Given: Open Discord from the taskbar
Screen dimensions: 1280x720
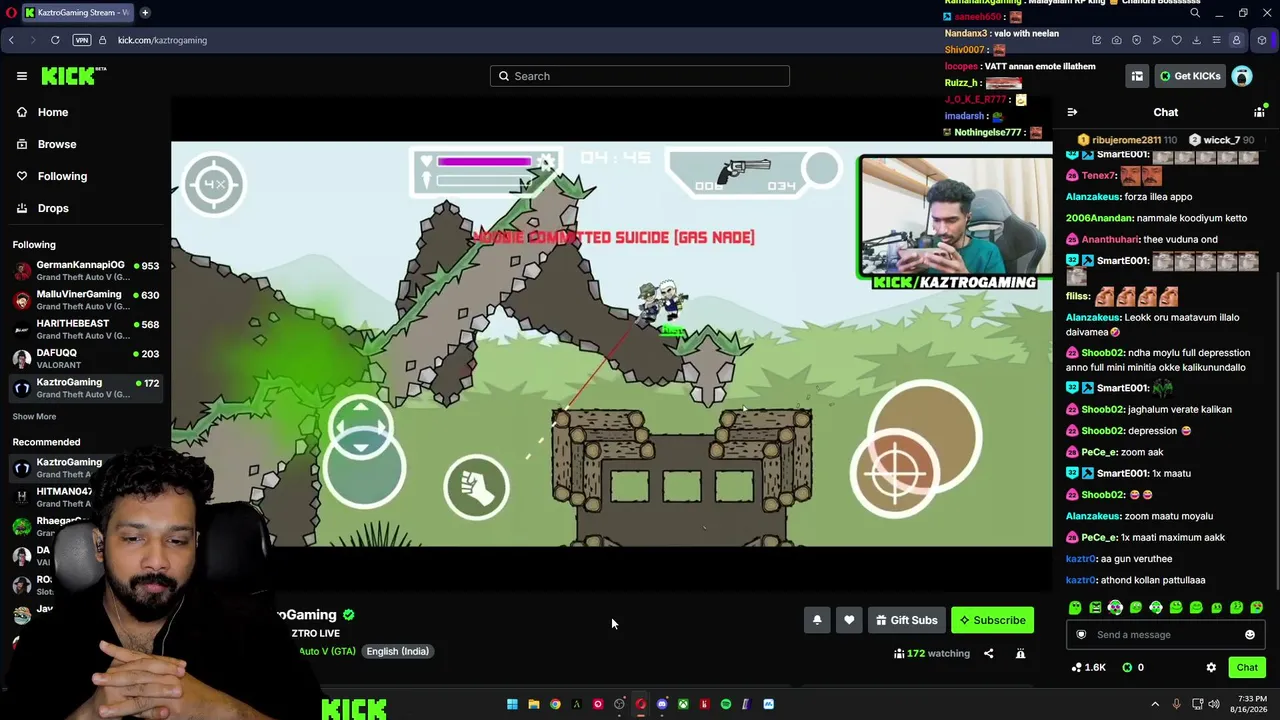Looking at the screenshot, I should pos(662,704).
